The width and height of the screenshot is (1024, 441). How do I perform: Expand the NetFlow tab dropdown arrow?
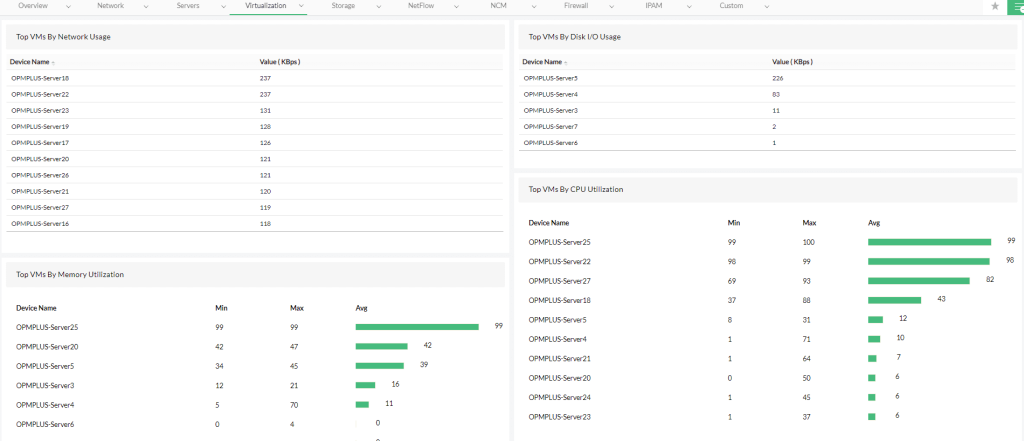pyautogui.click(x=455, y=6)
